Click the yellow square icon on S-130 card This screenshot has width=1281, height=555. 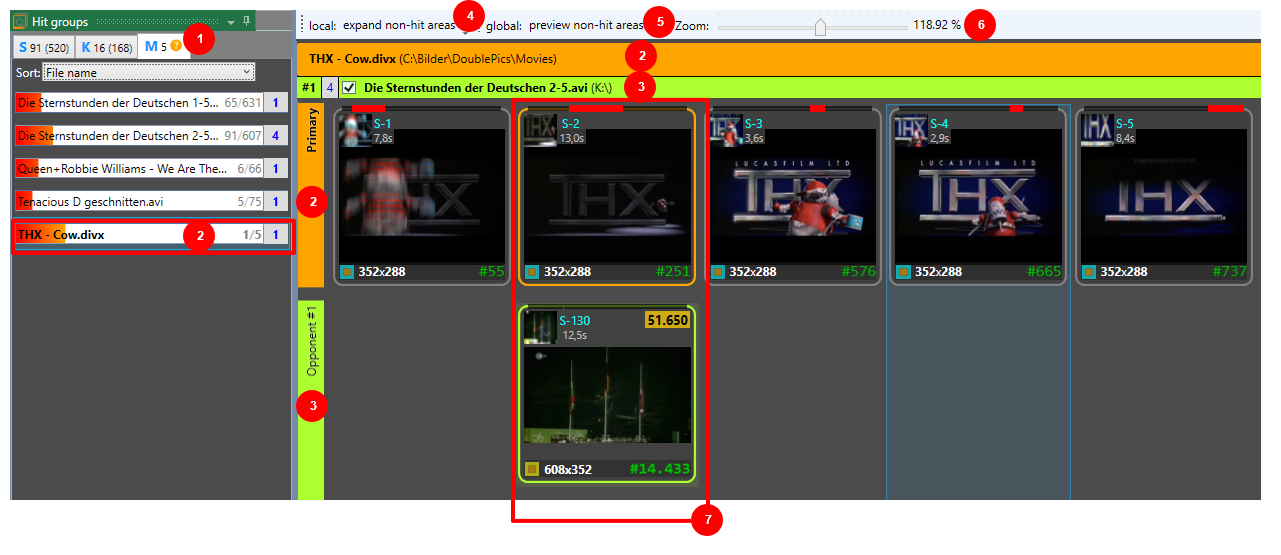(x=531, y=469)
